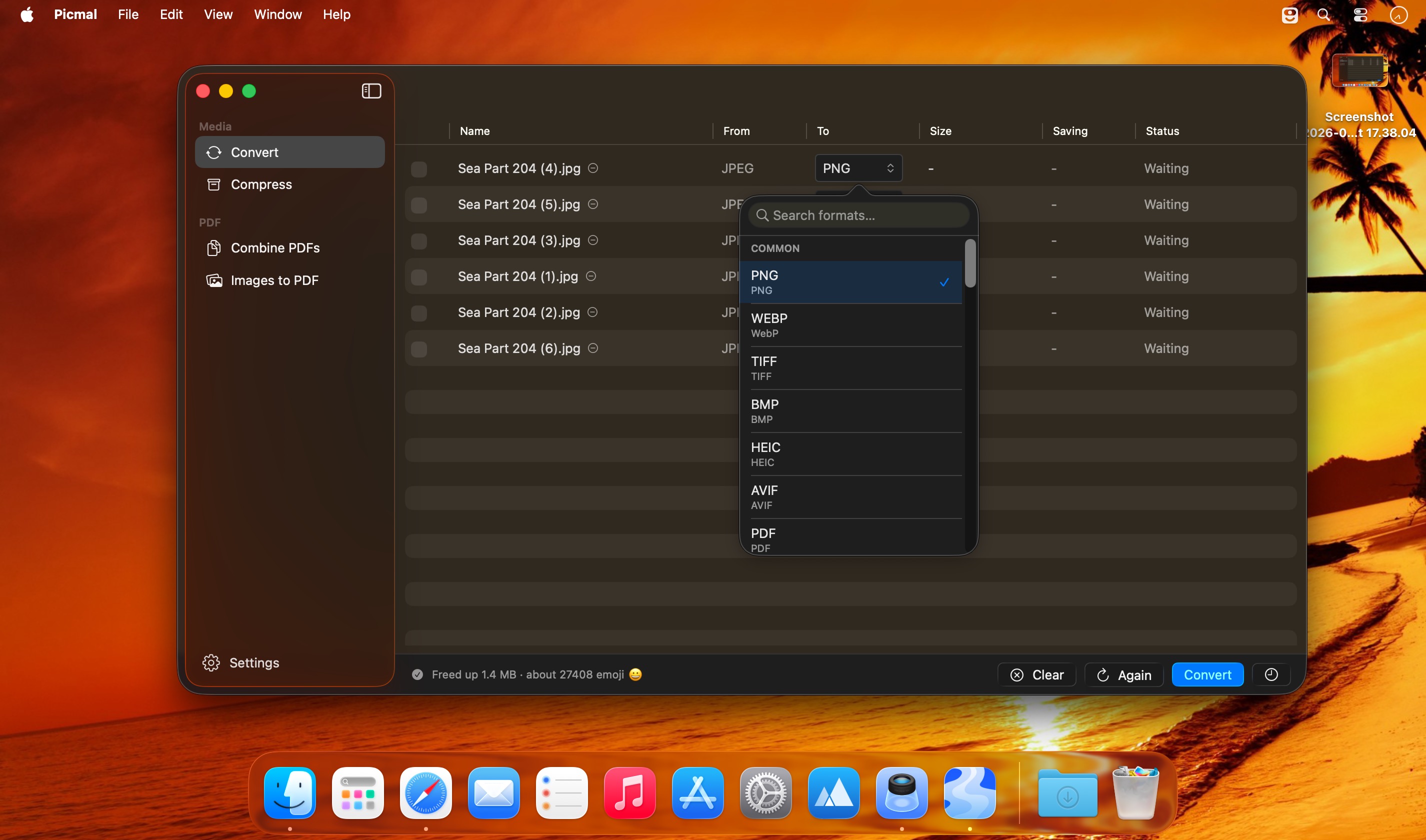Open the history clock button

click(x=1271, y=674)
